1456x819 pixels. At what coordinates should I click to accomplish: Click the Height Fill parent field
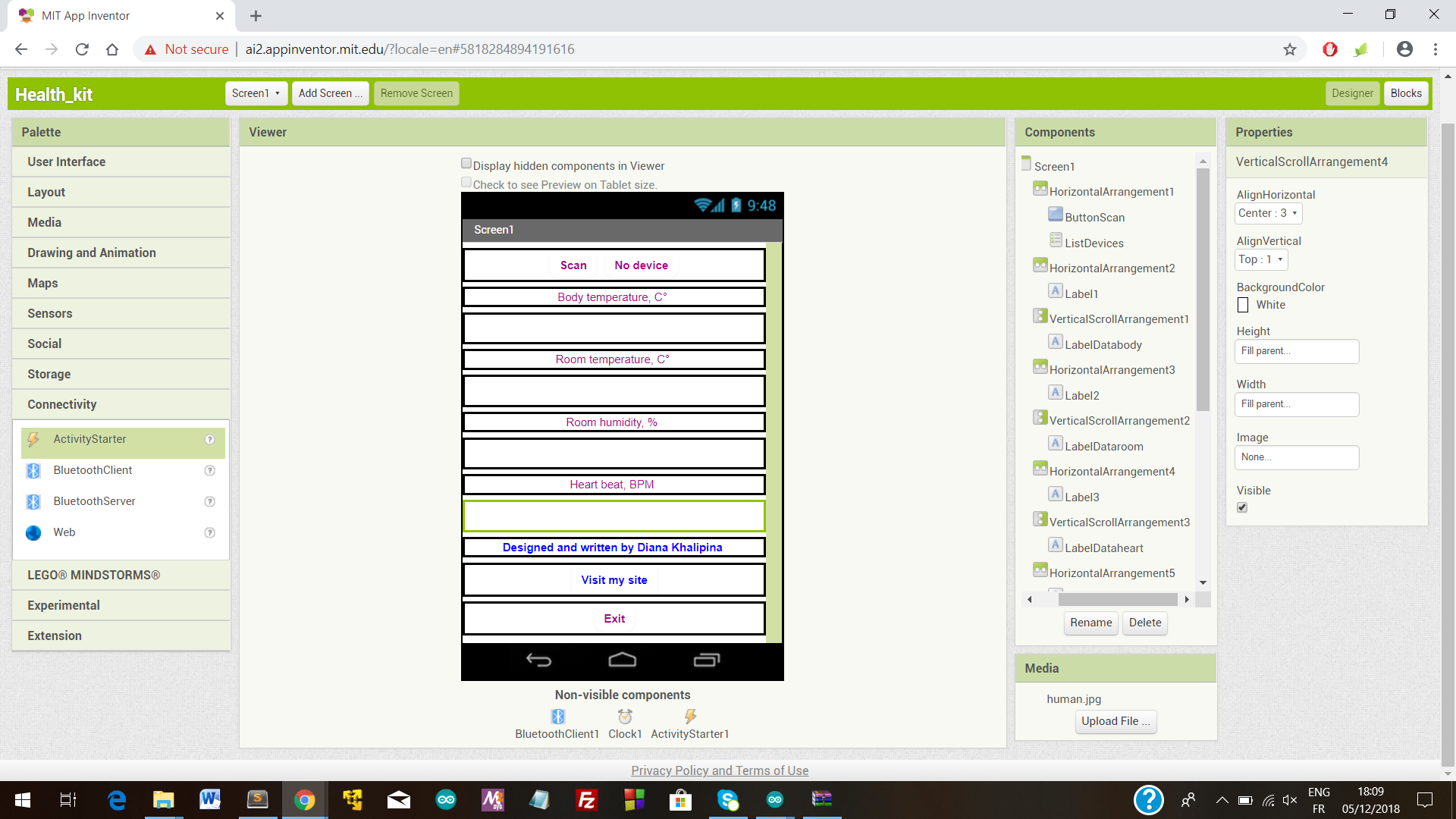(x=1296, y=351)
